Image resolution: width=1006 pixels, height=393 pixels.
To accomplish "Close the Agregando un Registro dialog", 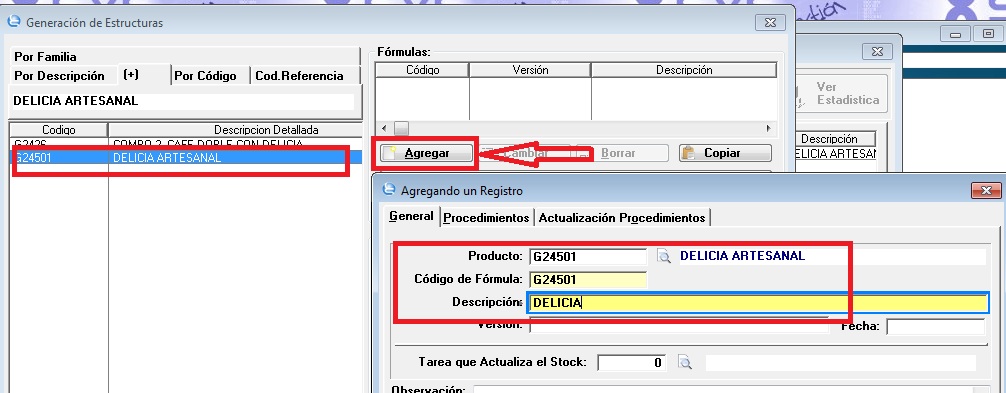I will point(986,190).
